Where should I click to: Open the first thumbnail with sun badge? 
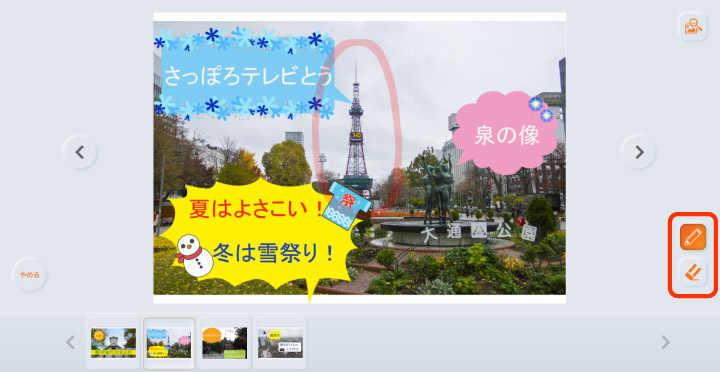pyautogui.click(x=113, y=343)
